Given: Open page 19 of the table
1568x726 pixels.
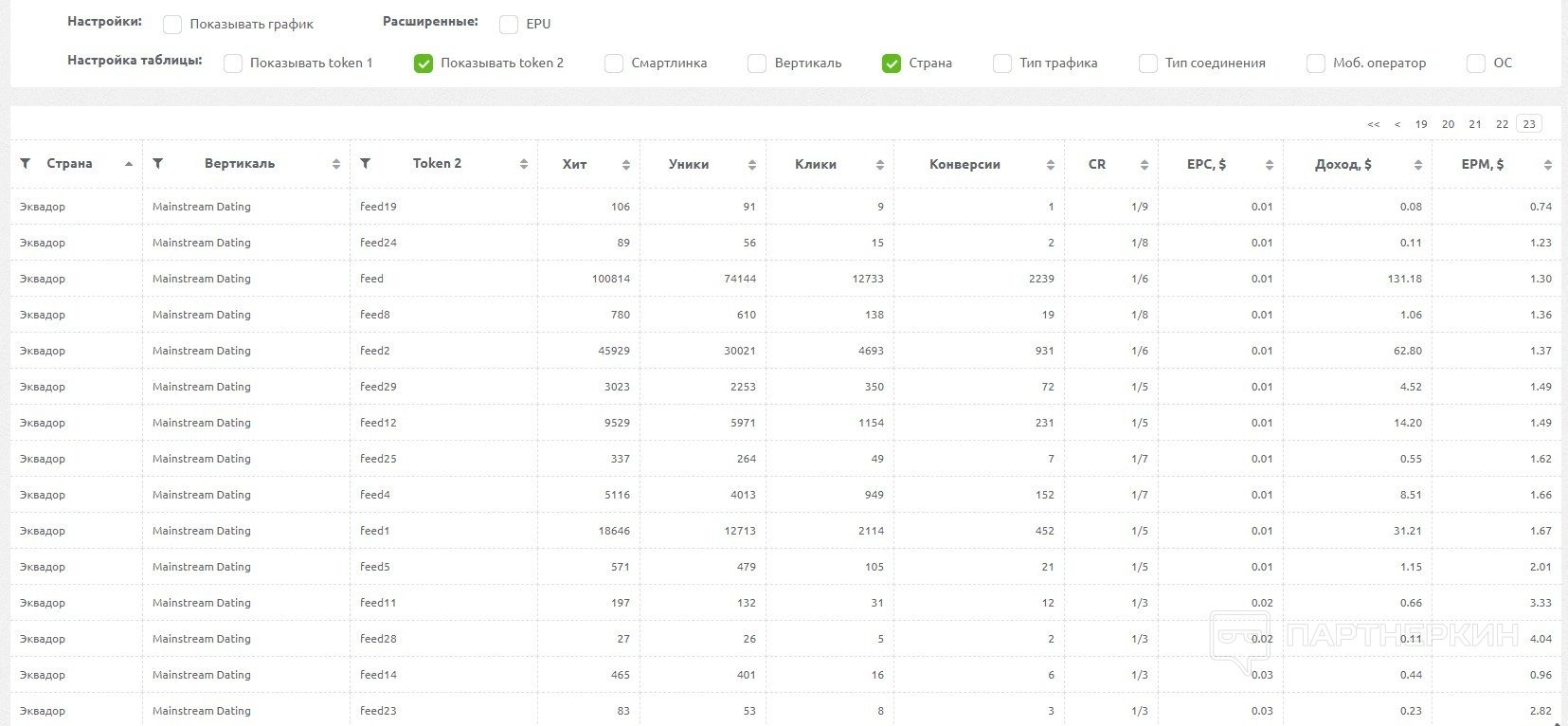Looking at the screenshot, I should click(x=1421, y=124).
